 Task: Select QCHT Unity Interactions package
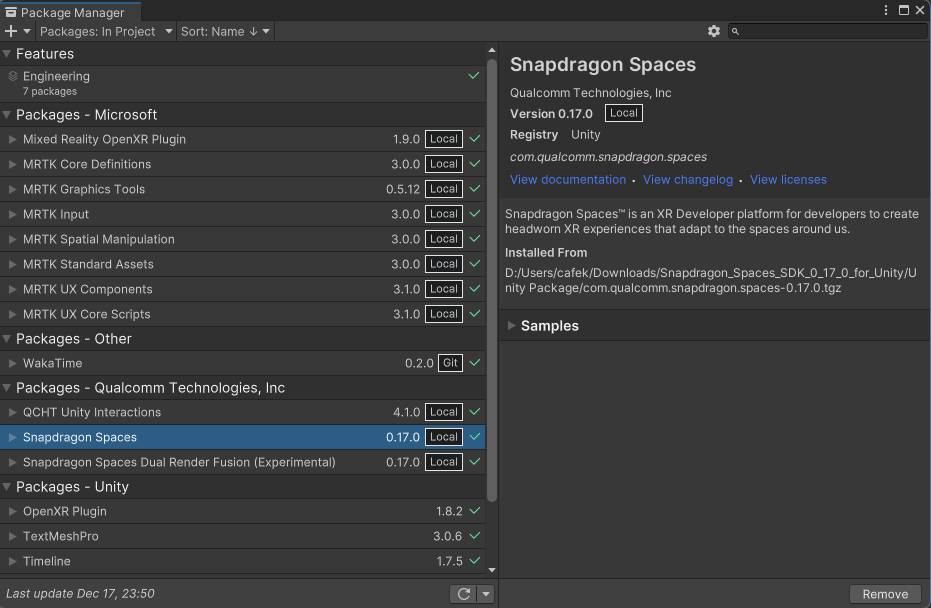coord(242,412)
